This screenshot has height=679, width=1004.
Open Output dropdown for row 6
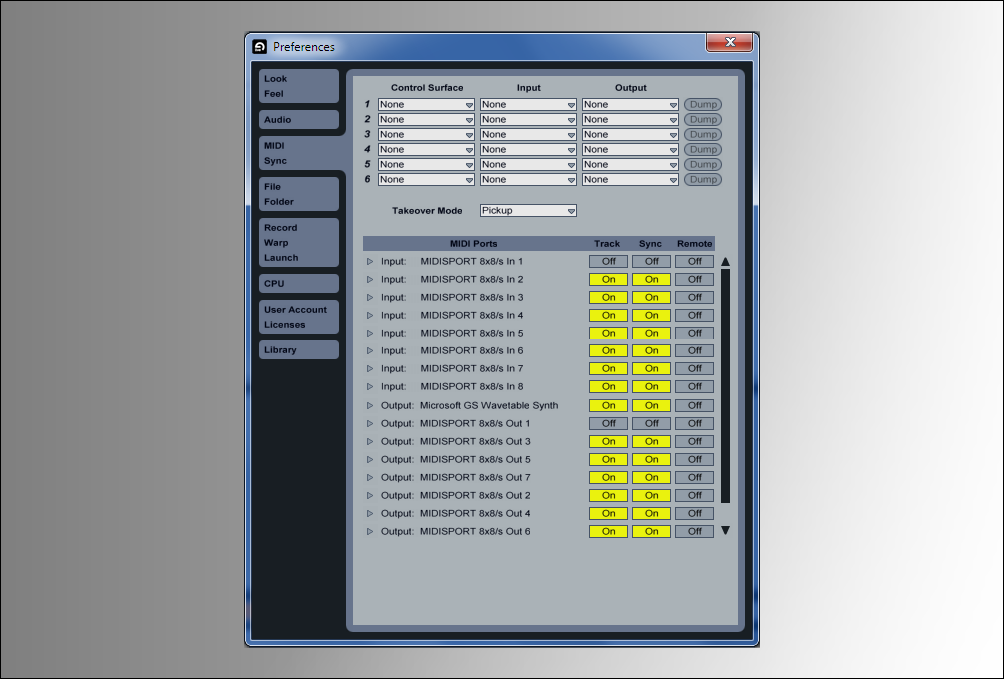tap(630, 180)
